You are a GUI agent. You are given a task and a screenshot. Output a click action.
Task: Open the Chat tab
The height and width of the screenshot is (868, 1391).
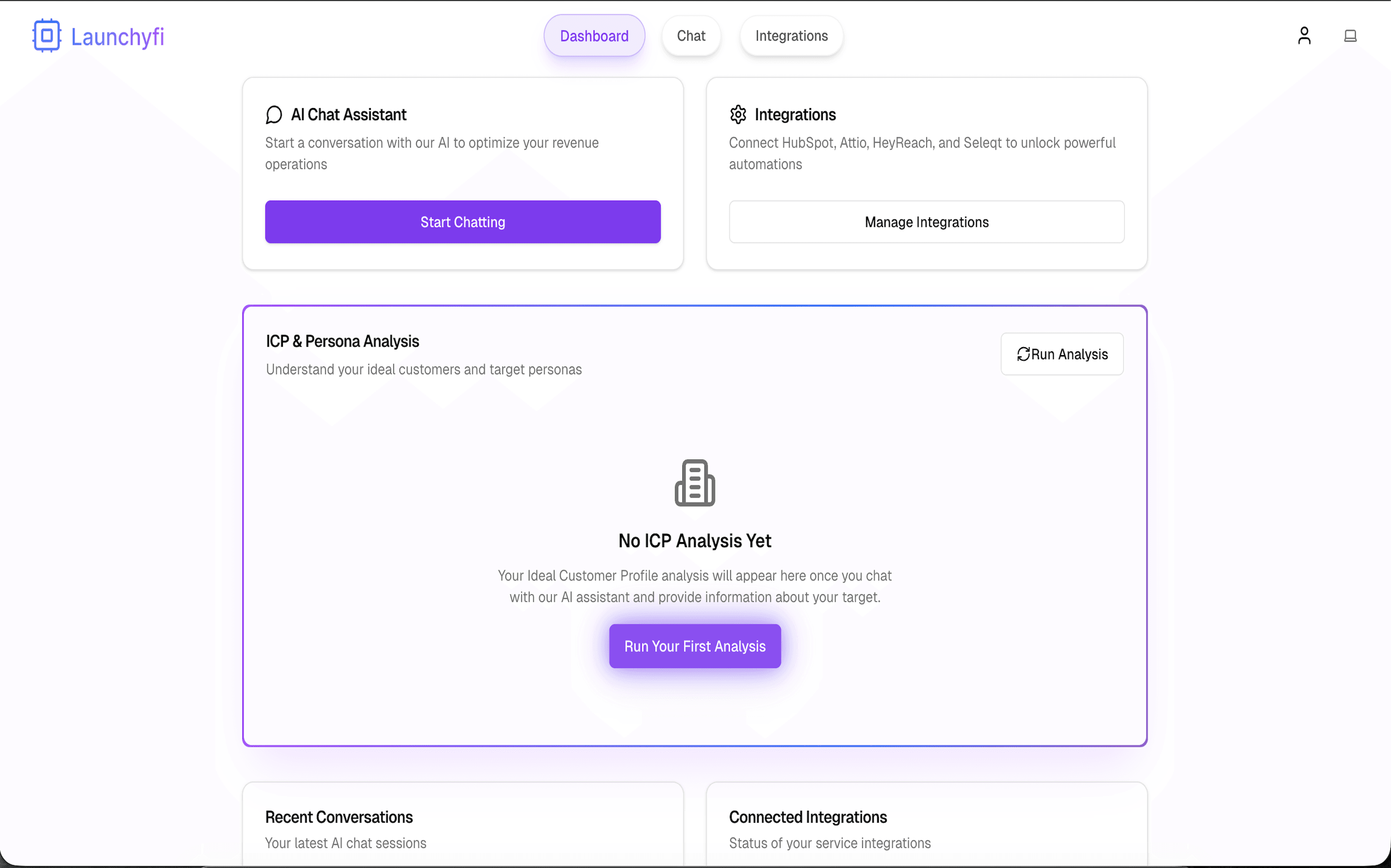[691, 36]
